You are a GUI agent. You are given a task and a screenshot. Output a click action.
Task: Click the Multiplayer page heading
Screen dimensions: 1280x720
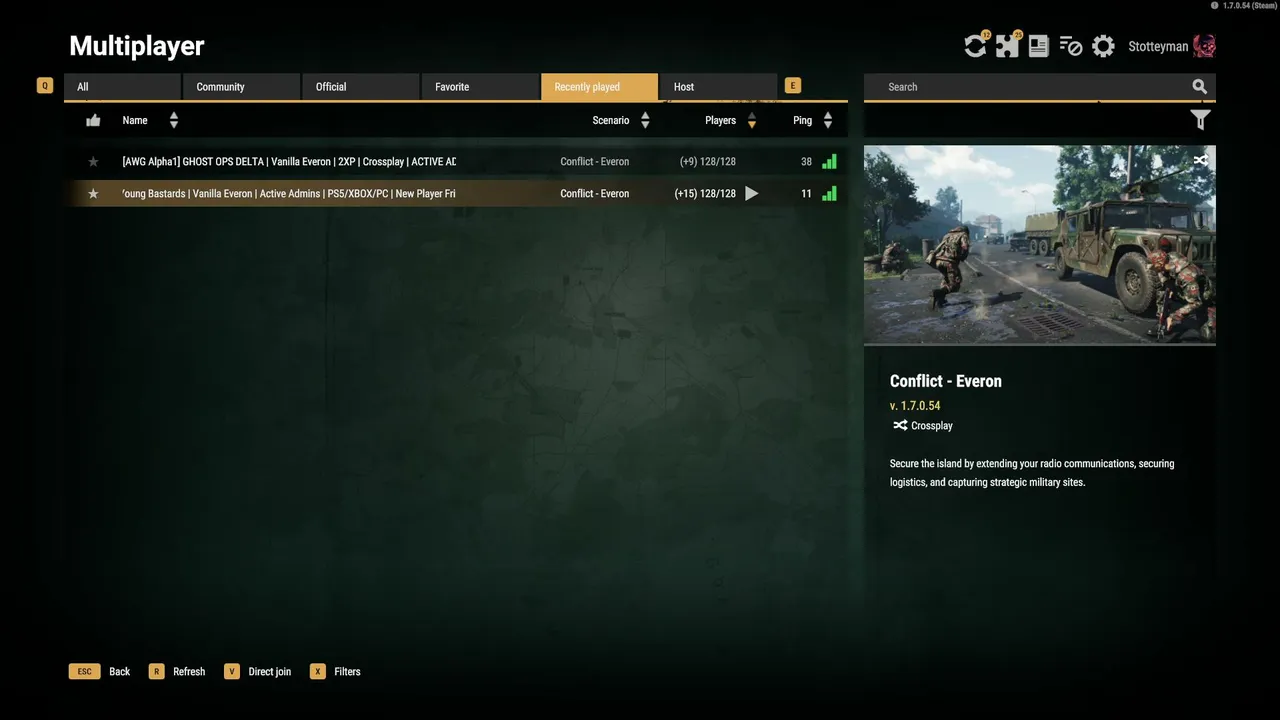click(x=137, y=46)
